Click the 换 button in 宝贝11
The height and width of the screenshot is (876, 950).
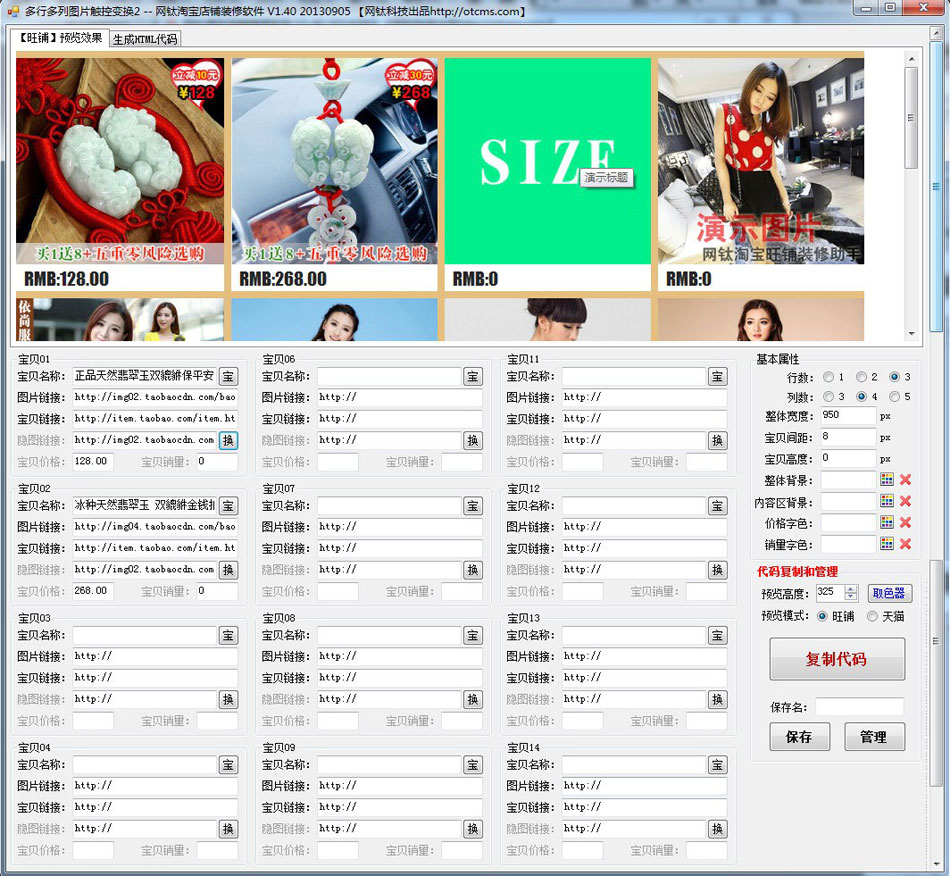717,441
